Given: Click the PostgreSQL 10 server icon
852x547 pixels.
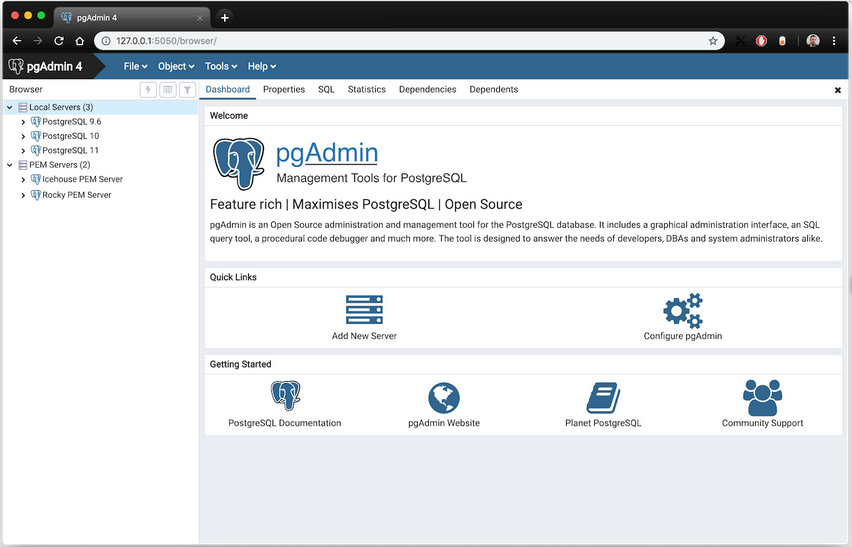Looking at the screenshot, I should tap(36, 136).
